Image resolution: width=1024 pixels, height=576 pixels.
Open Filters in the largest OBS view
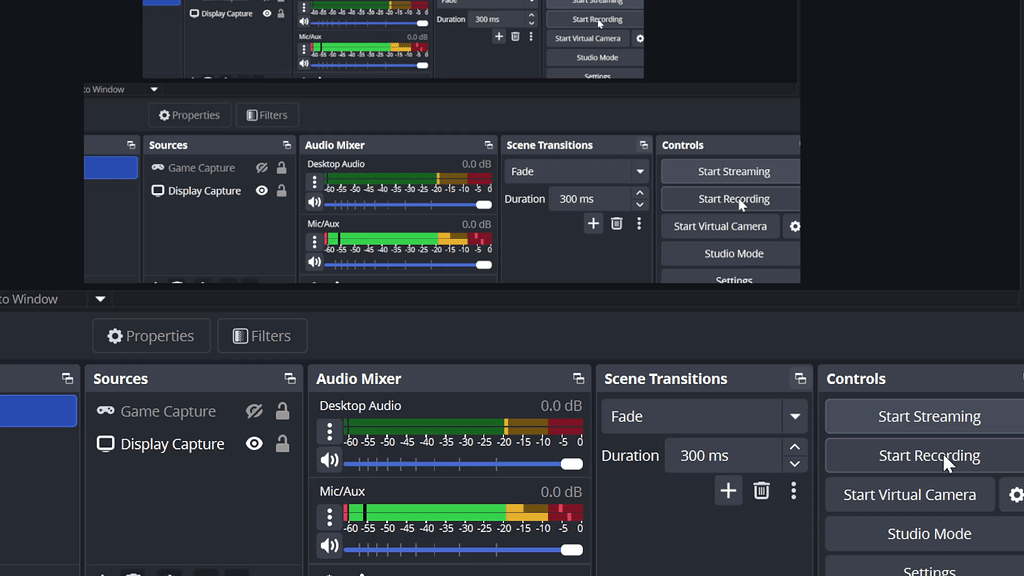(263, 336)
